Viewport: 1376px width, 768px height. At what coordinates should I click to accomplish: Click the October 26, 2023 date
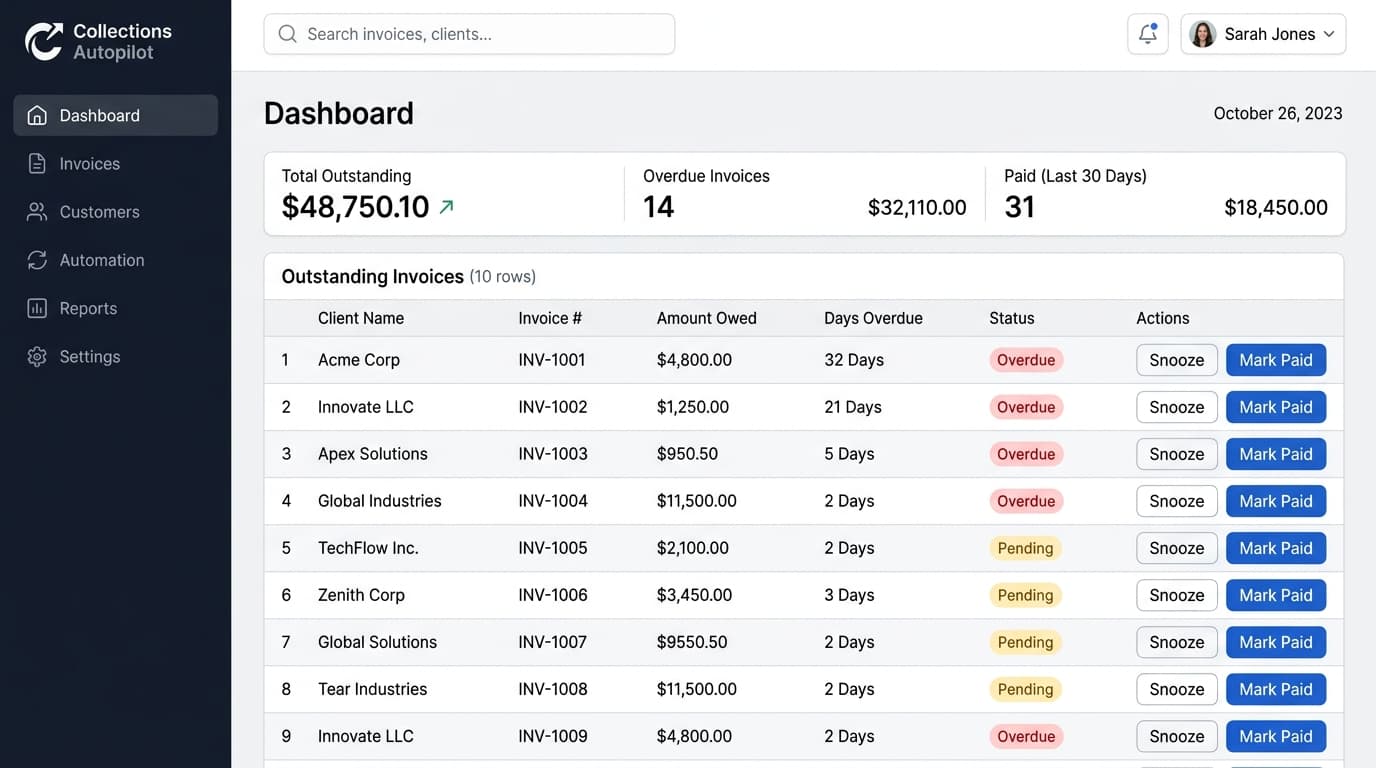[1278, 113]
